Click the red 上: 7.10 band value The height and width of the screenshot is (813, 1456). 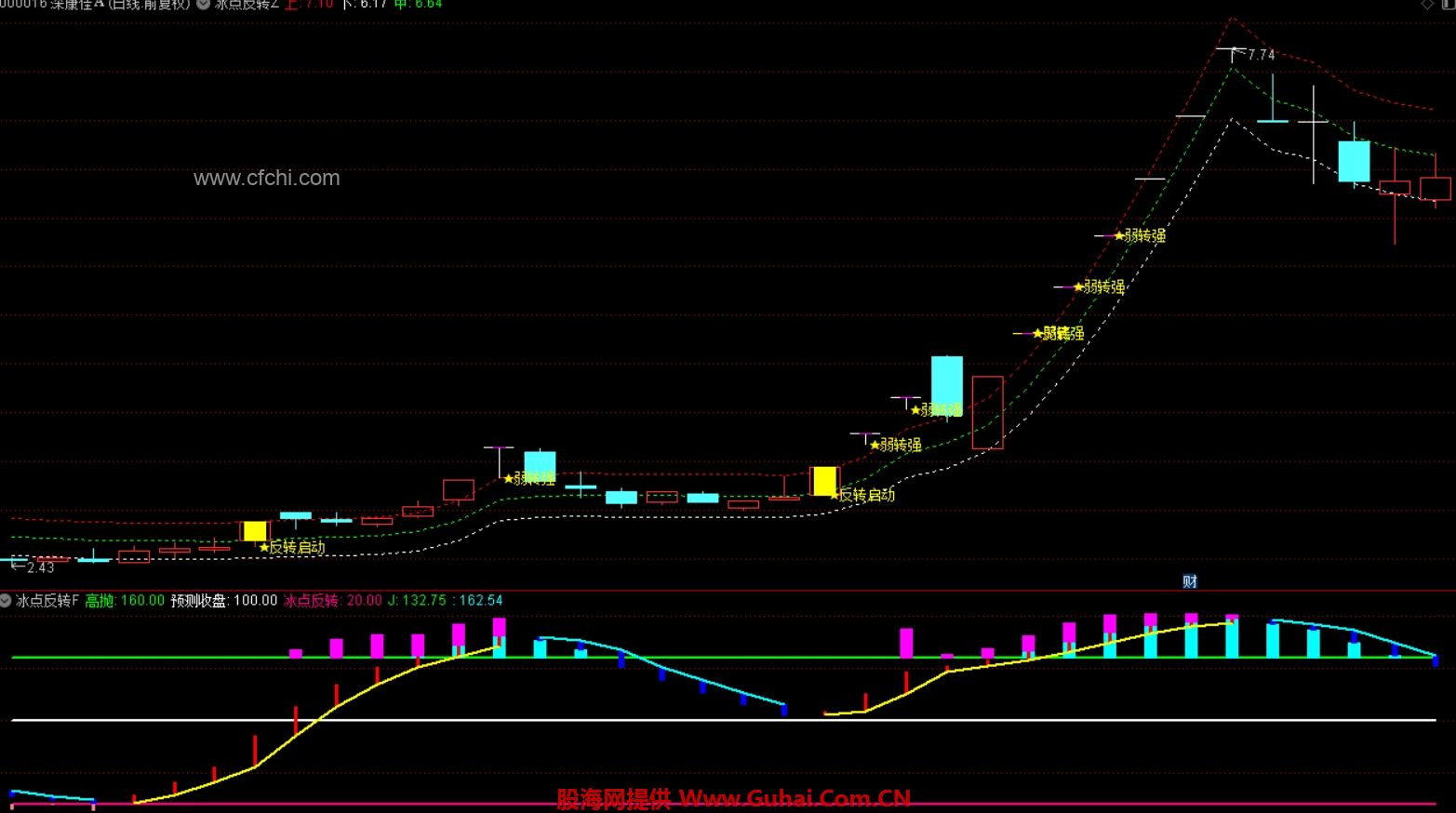click(x=309, y=5)
